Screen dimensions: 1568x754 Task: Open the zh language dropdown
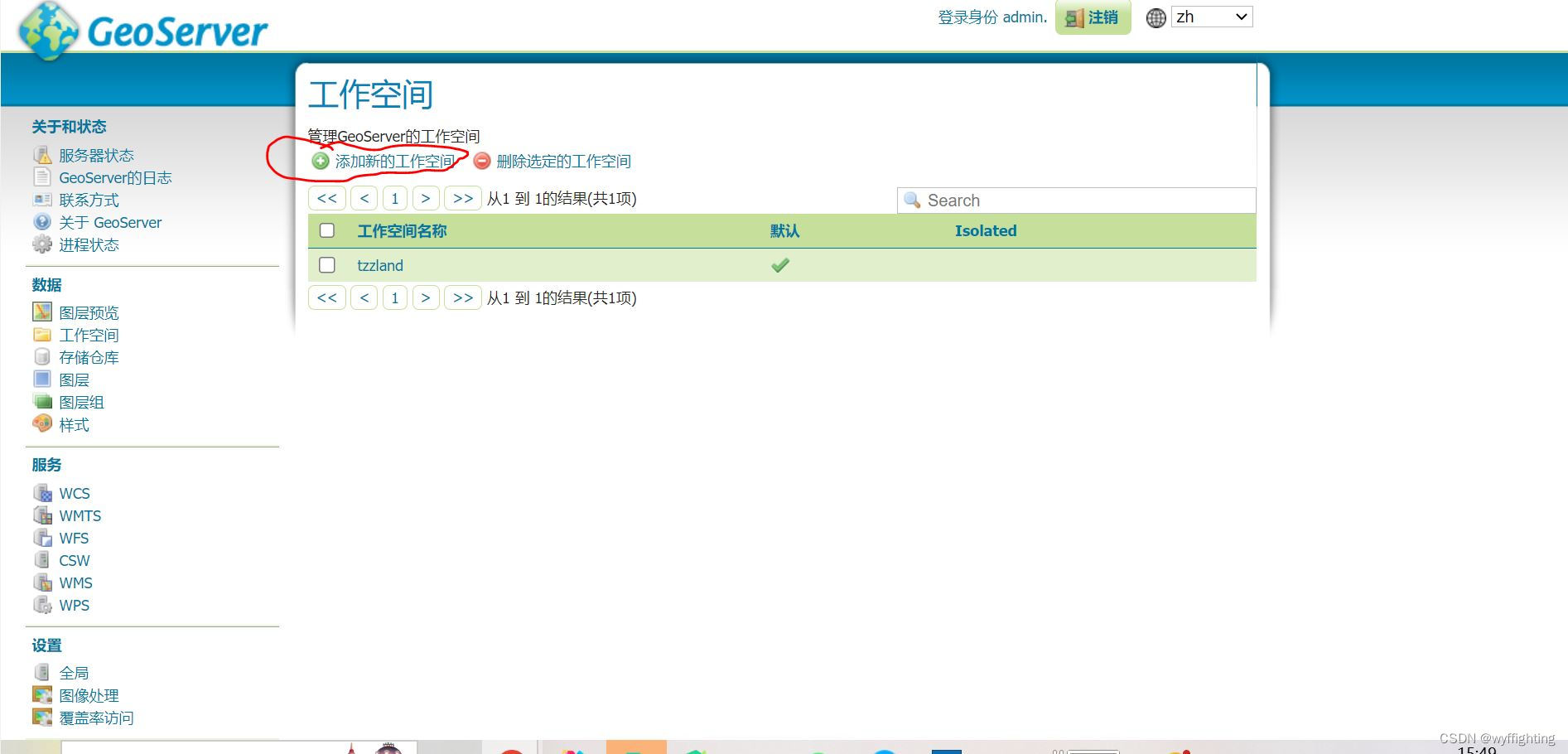1212,17
